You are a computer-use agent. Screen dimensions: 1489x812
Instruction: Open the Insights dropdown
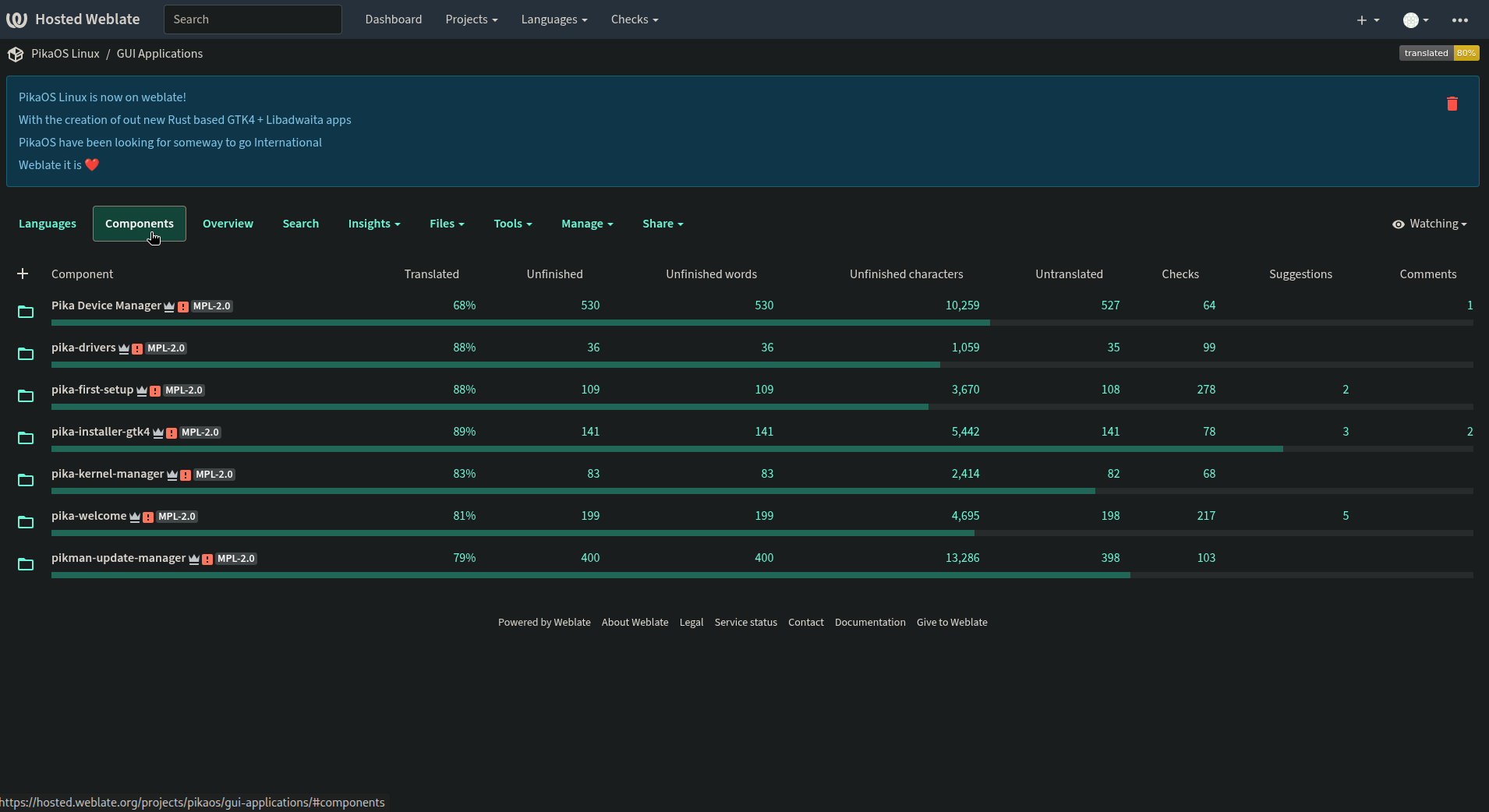(374, 224)
